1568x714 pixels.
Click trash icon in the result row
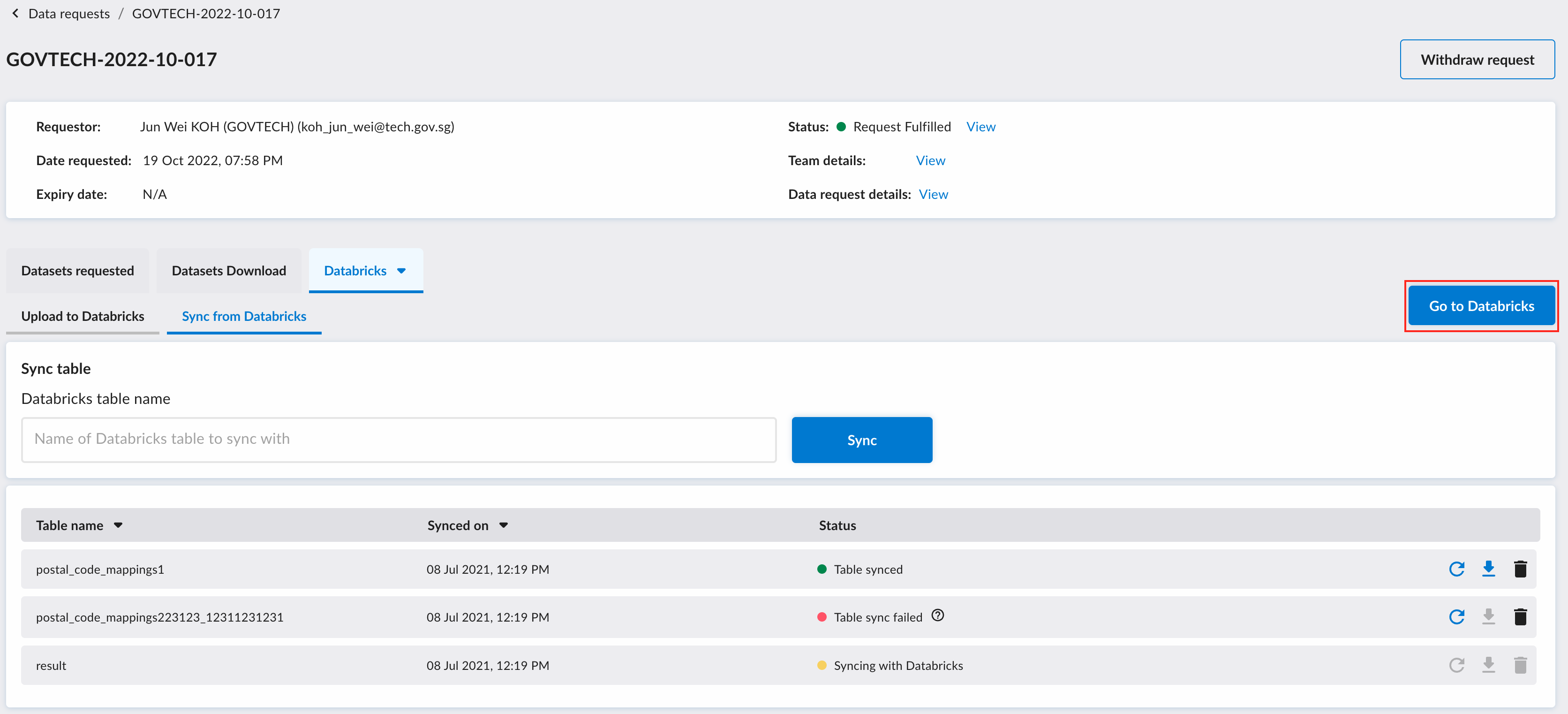pos(1521,665)
